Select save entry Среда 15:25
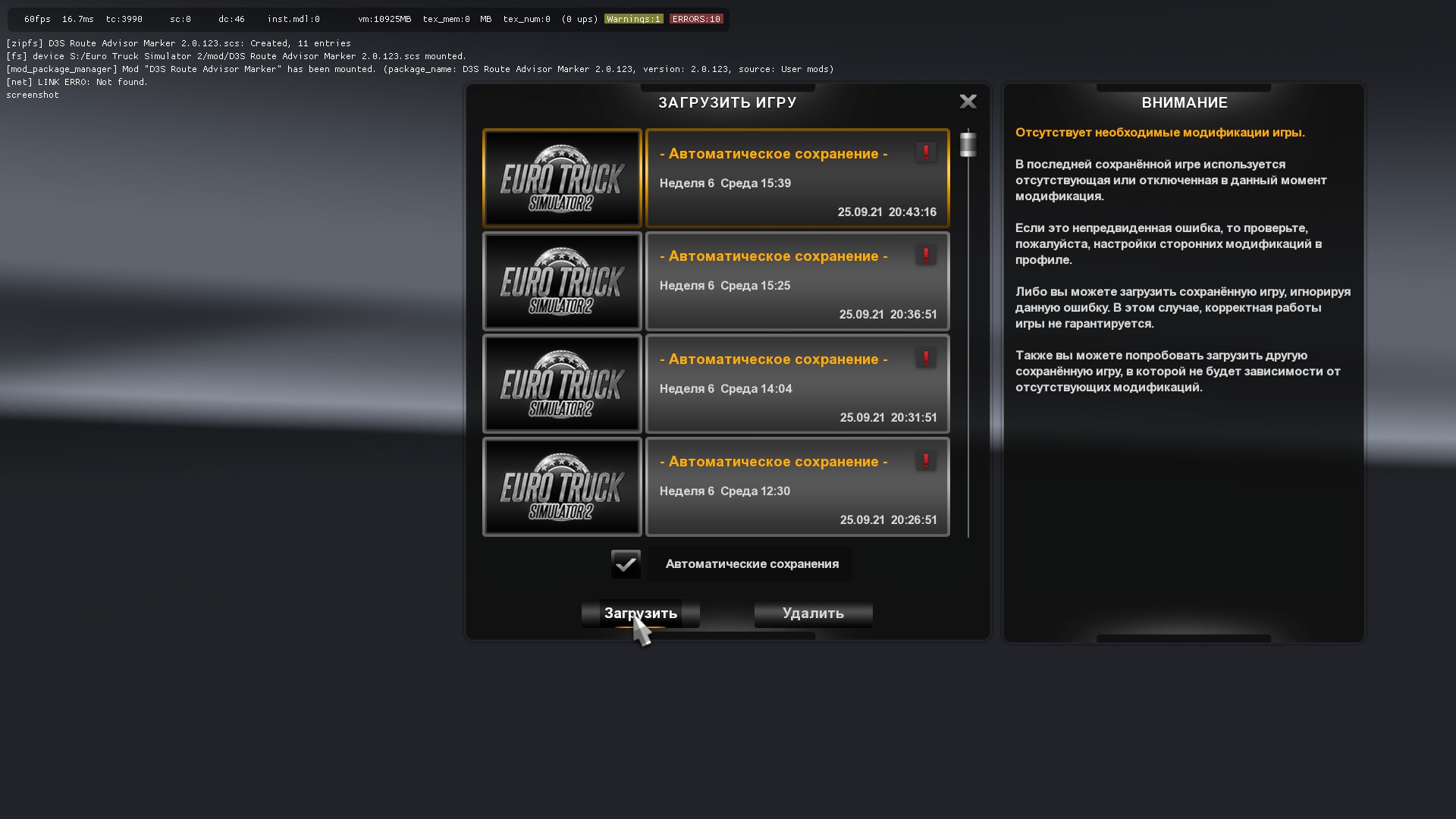Image resolution: width=1456 pixels, height=819 pixels. click(797, 281)
